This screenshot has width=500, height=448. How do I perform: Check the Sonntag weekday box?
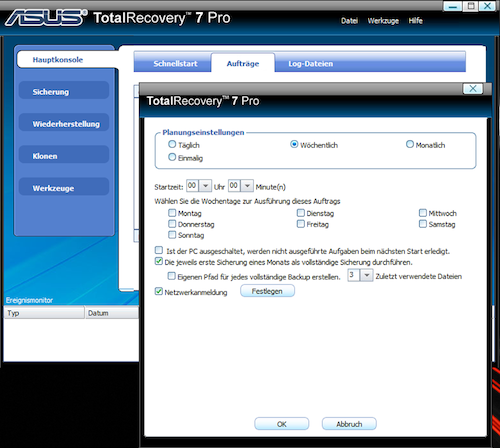pos(172,235)
